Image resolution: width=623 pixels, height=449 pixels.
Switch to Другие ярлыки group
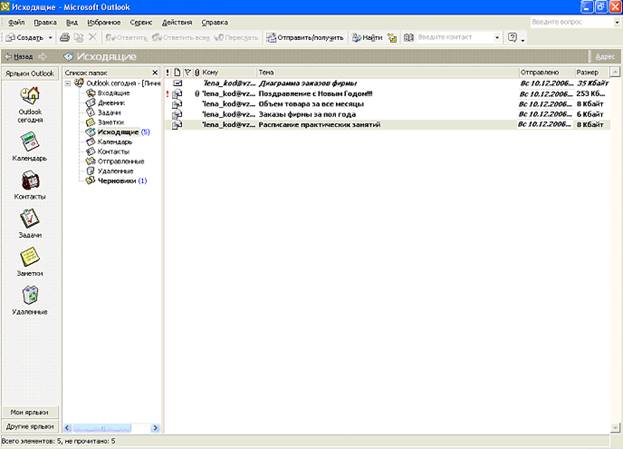pos(30,427)
